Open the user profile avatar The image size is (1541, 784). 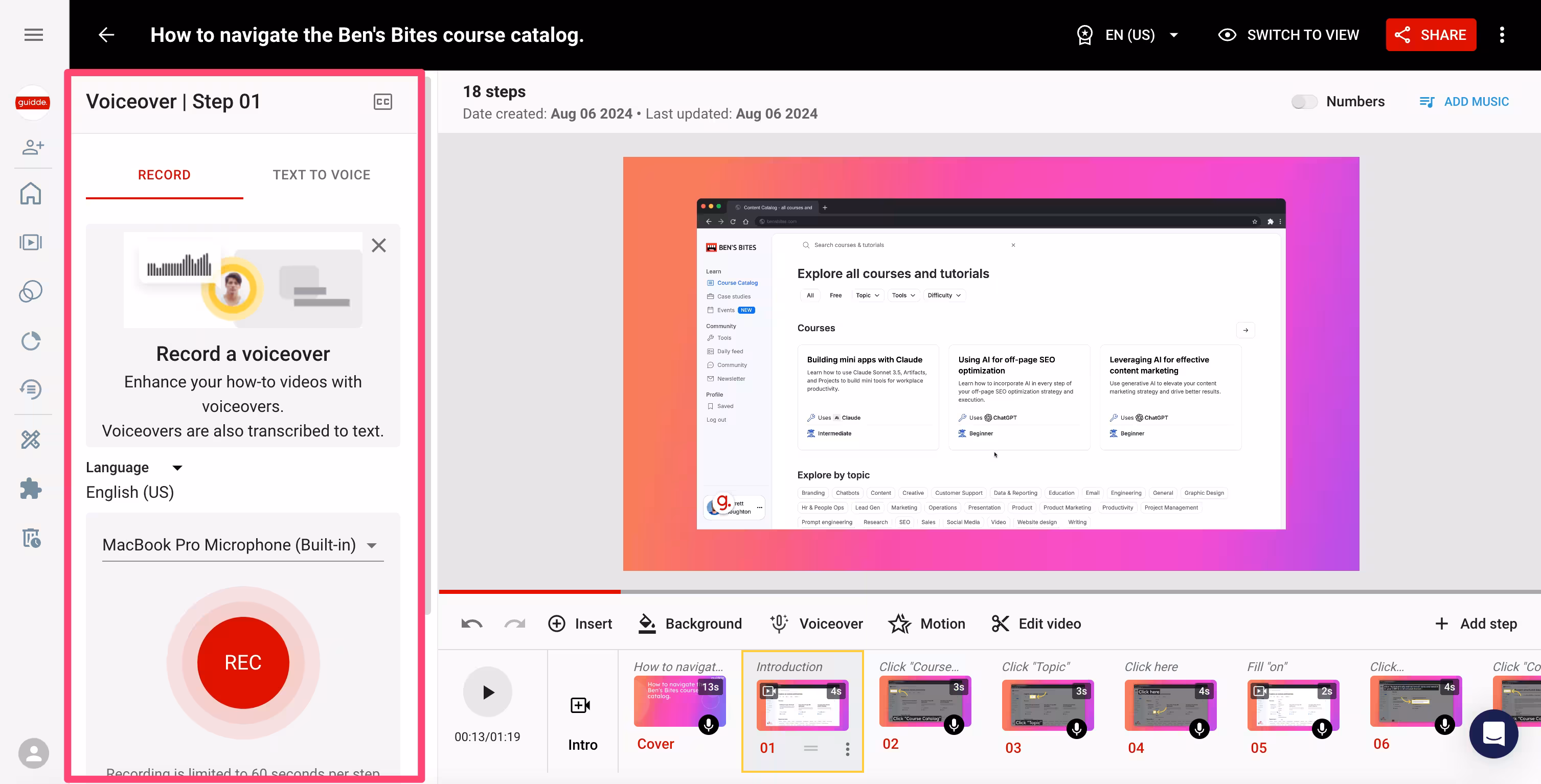[x=34, y=753]
